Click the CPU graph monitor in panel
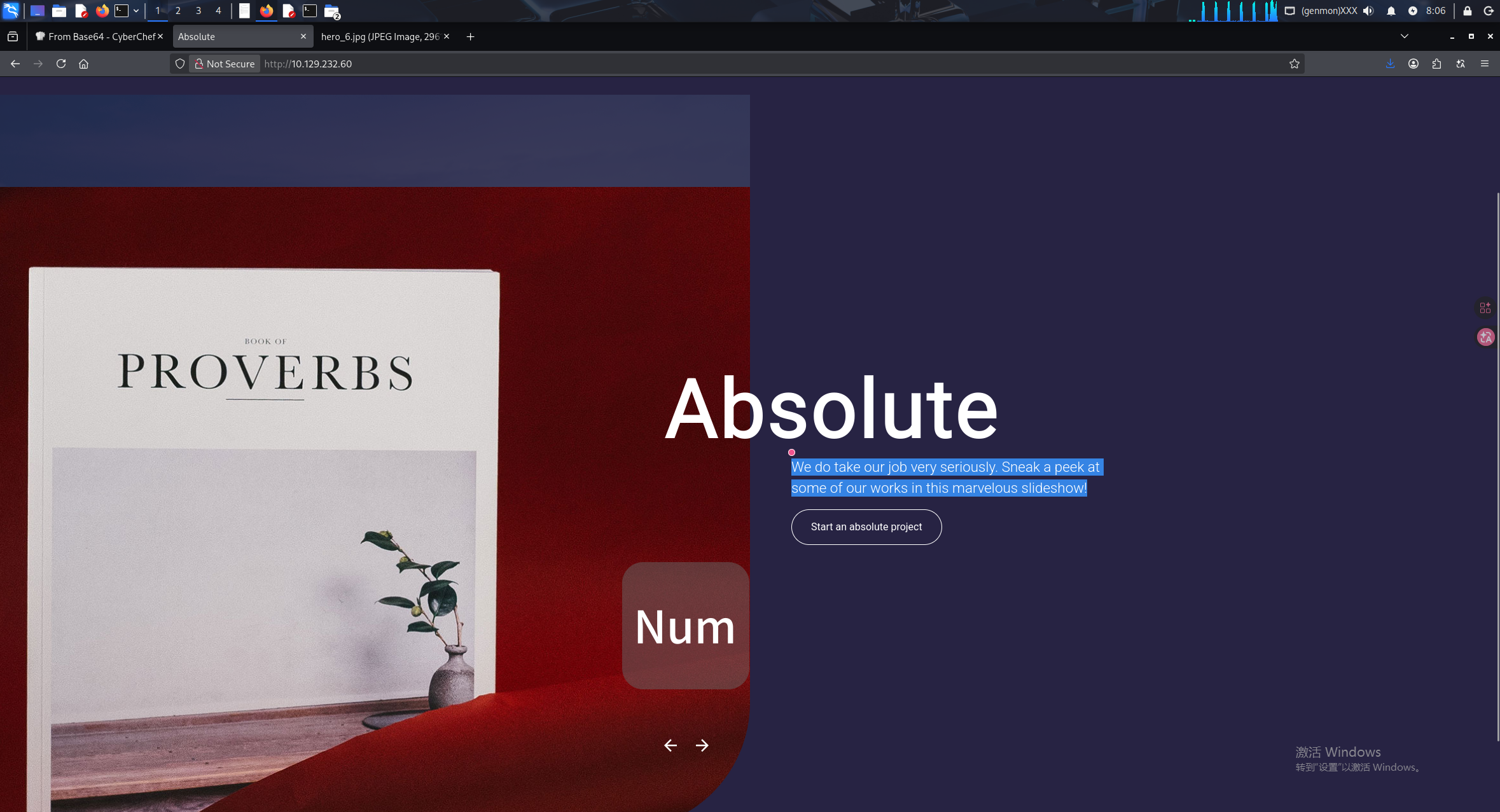 [1233, 11]
